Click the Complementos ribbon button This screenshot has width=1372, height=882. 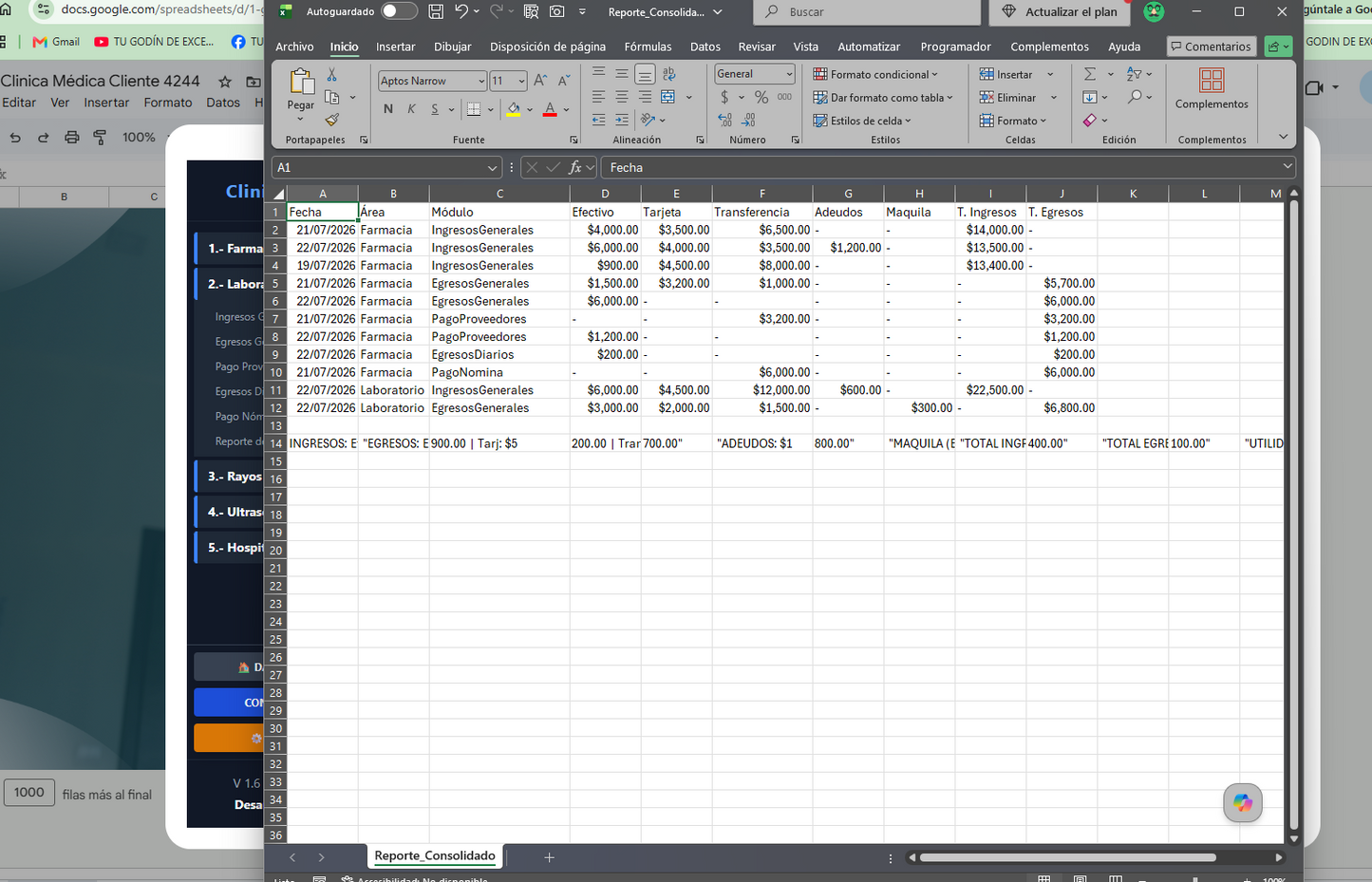click(1212, 88)
